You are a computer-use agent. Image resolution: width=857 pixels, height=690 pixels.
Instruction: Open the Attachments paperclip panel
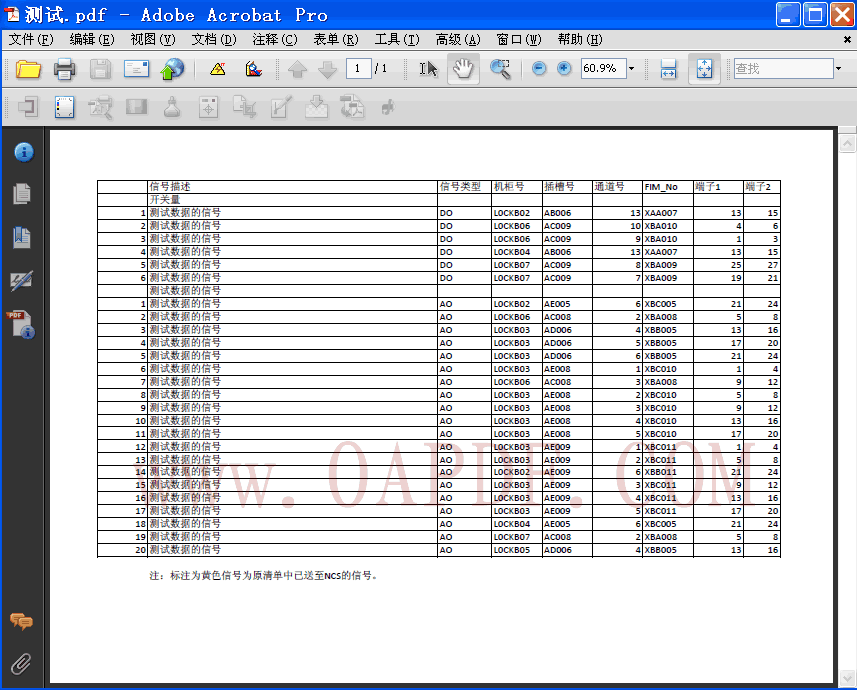coord(21,664)
